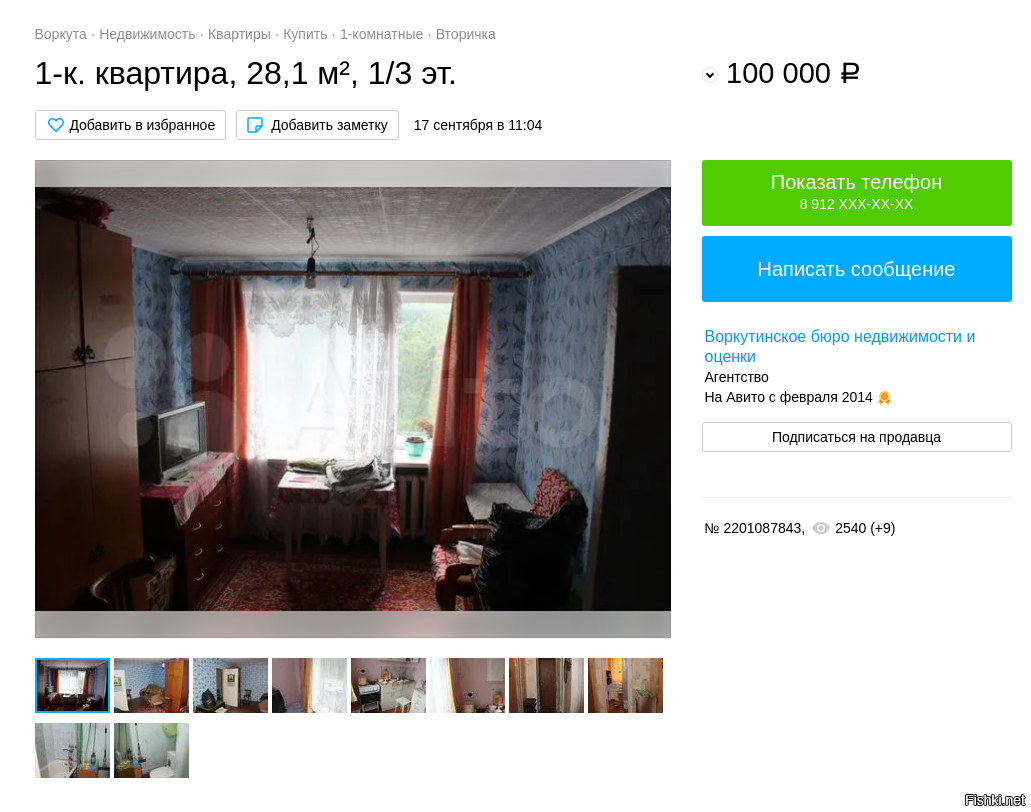Image resolution: width=1031 pixels, height=812 pixels.
Task: Open the Квартиры breadcrumb
Action: coord(239,34)
